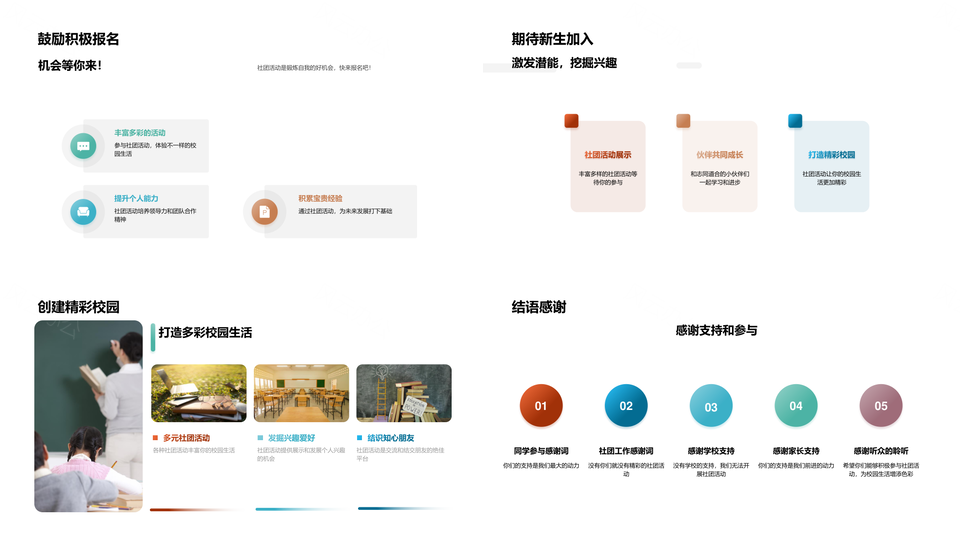Click the blue envelope icon
Viewport: 960px width, 548px height.
[x=83, y=211]
